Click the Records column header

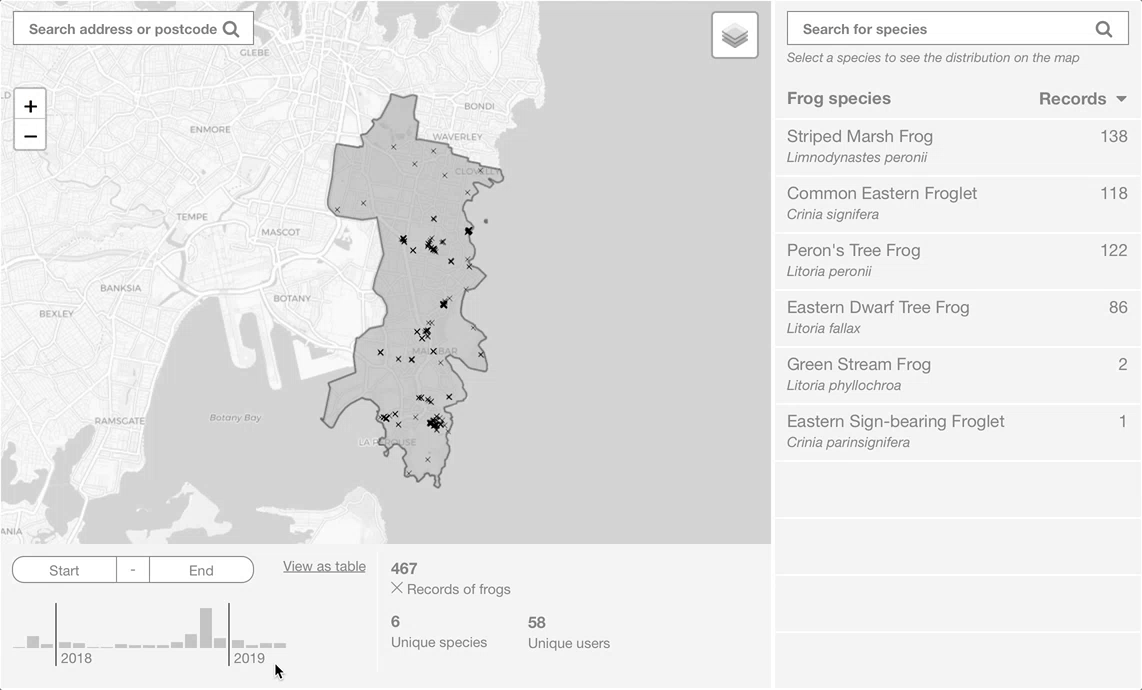coord(1072,98)
